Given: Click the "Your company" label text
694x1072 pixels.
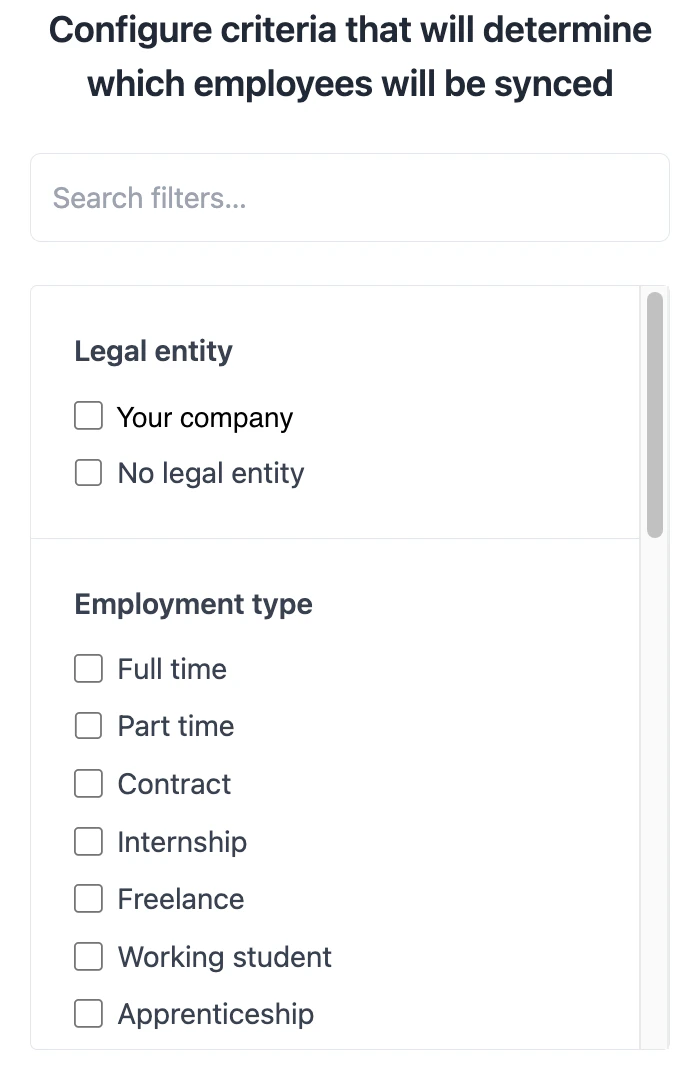Looking at the screenshot, I should tap(204, 417).
